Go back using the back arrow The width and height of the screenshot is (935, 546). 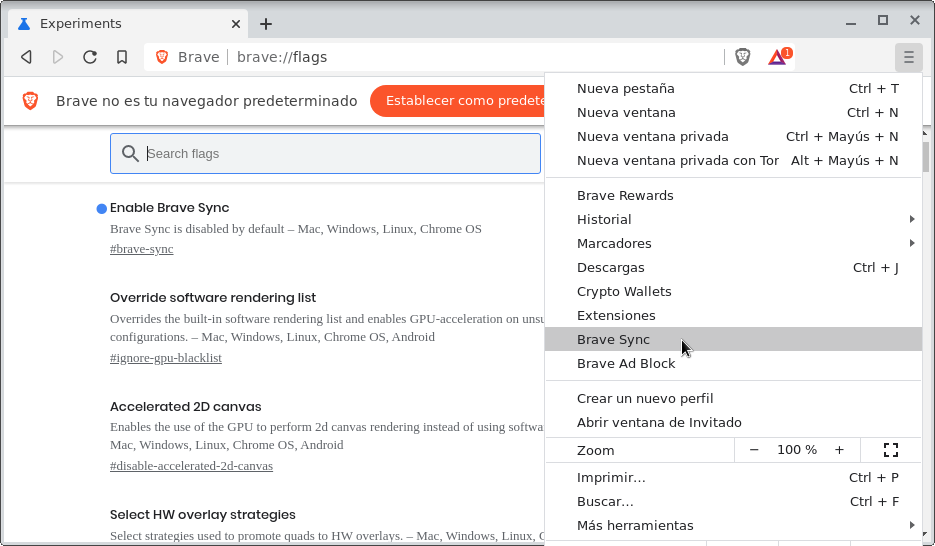pos(26,57)
